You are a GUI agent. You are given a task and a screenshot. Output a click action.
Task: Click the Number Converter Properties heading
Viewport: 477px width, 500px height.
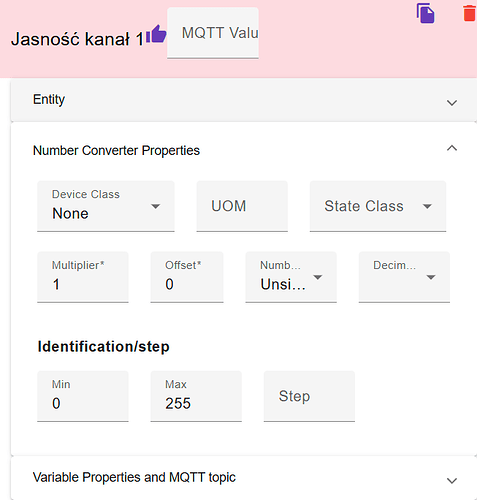point(116,150)
